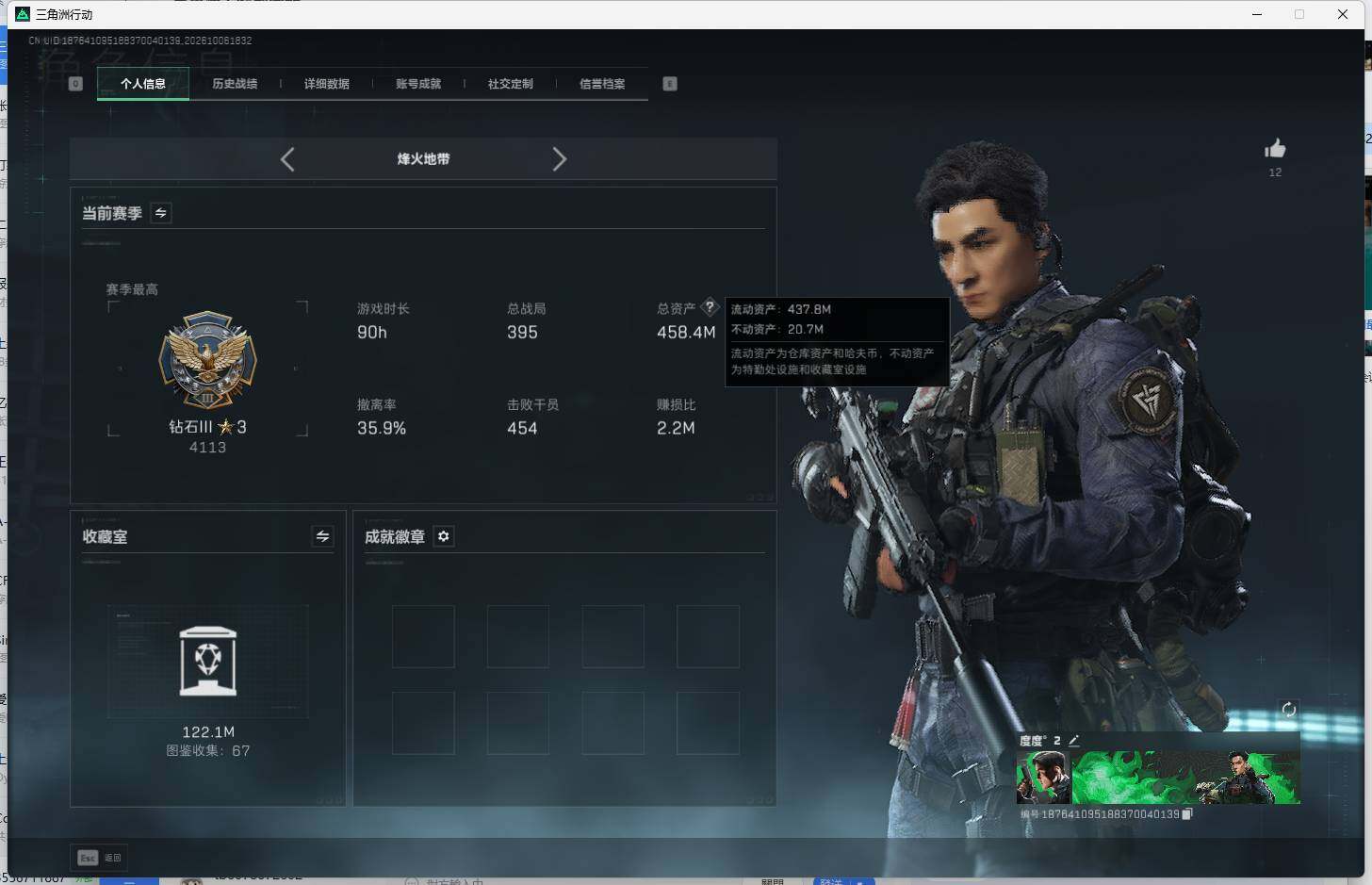Select the 信誉档案 tab

pos(602,84)
